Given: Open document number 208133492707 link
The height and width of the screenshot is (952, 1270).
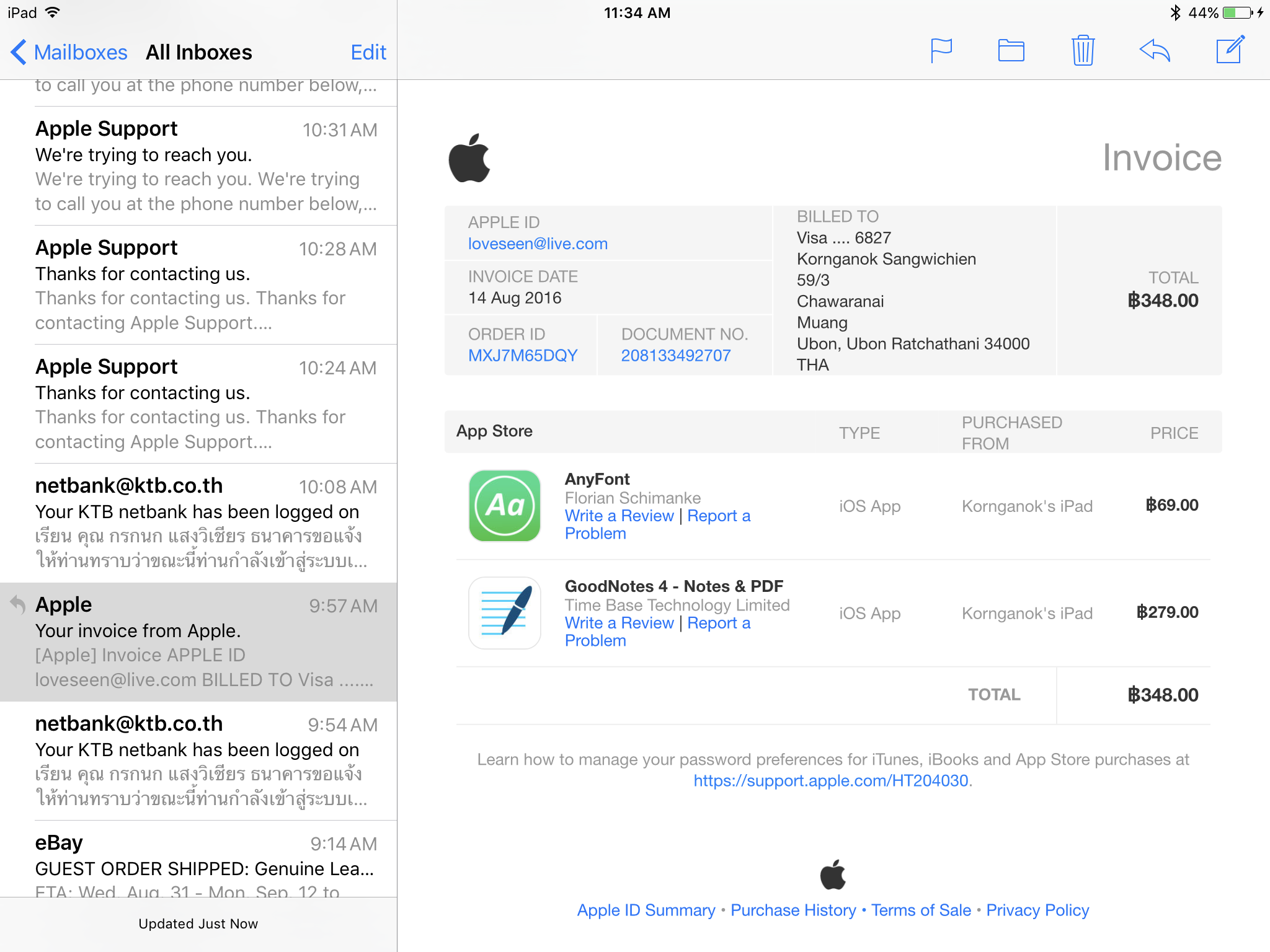Looking at the screenshot, I should (x=676, y=355).
